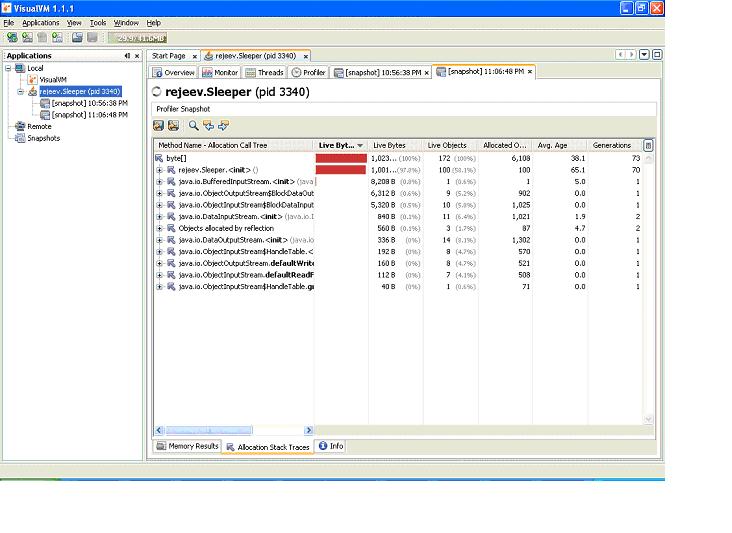The width and height of the screenshot is (732, 533).
Task: Switch to the Monitor tab
Action: tap(220, 72)
